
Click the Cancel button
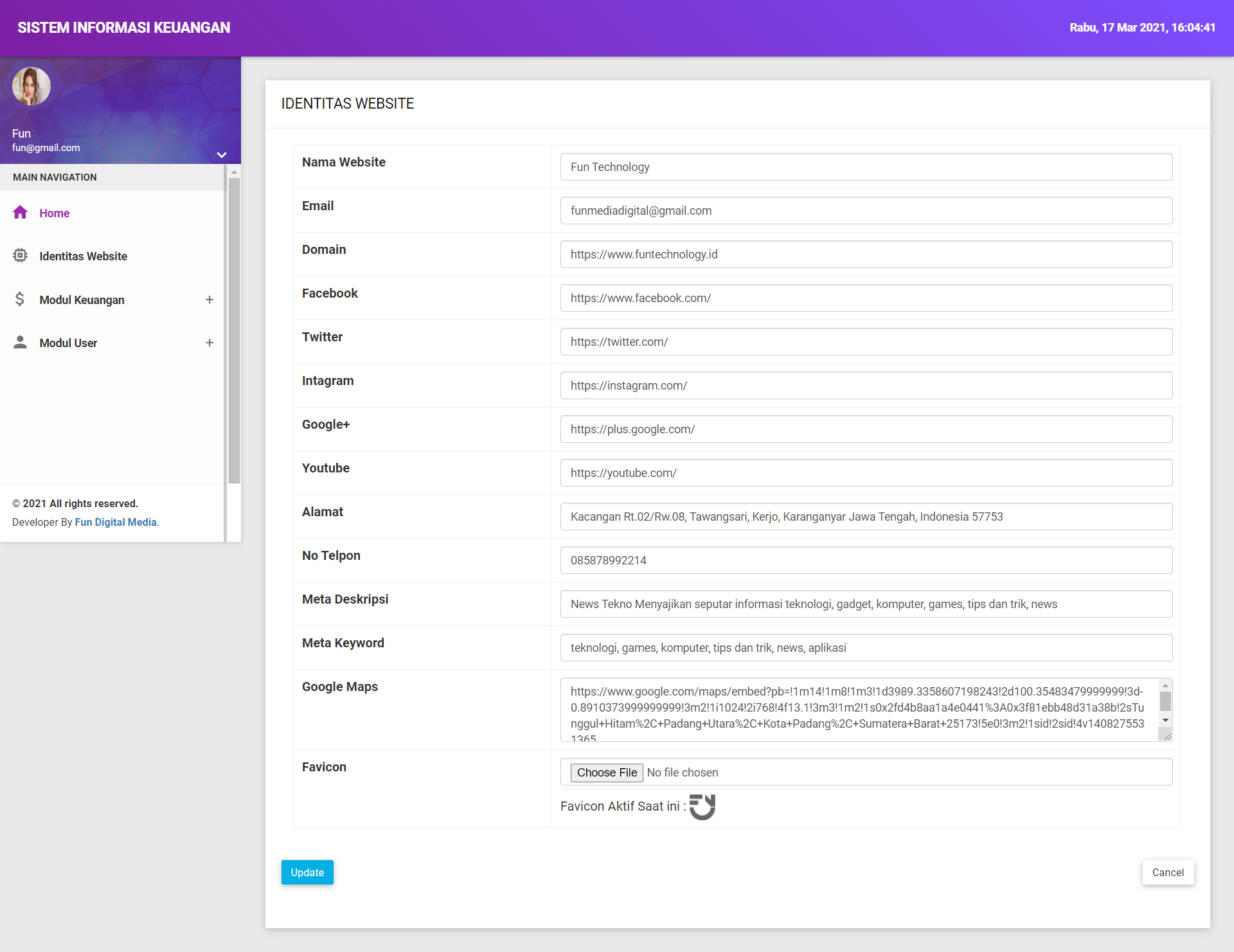1167,872
